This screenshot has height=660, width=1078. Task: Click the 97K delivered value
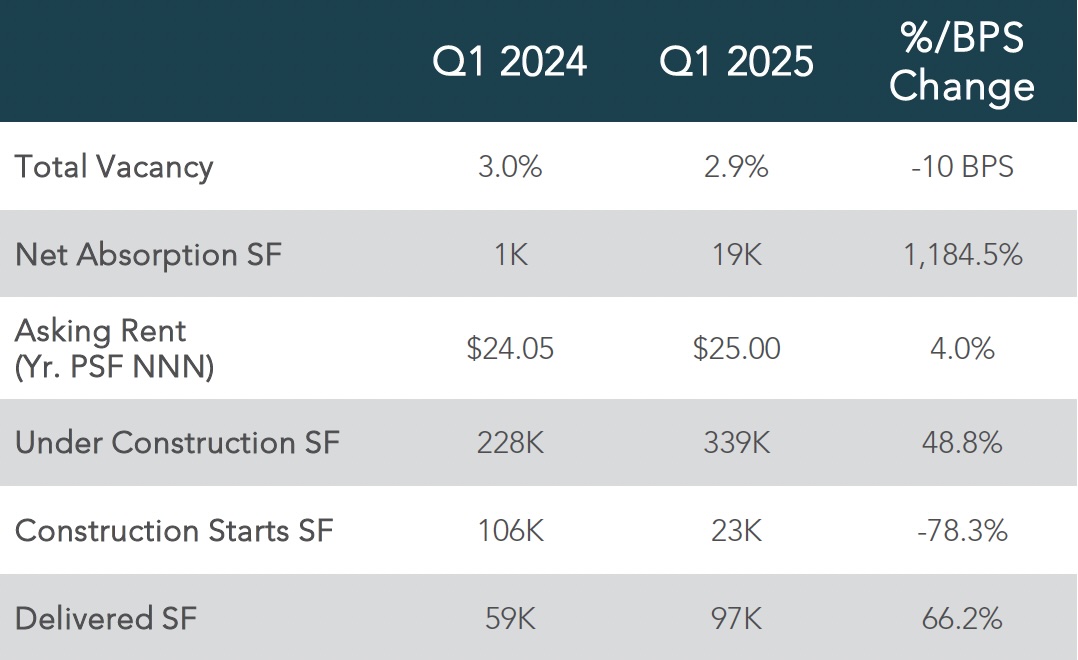pos(736,619)
